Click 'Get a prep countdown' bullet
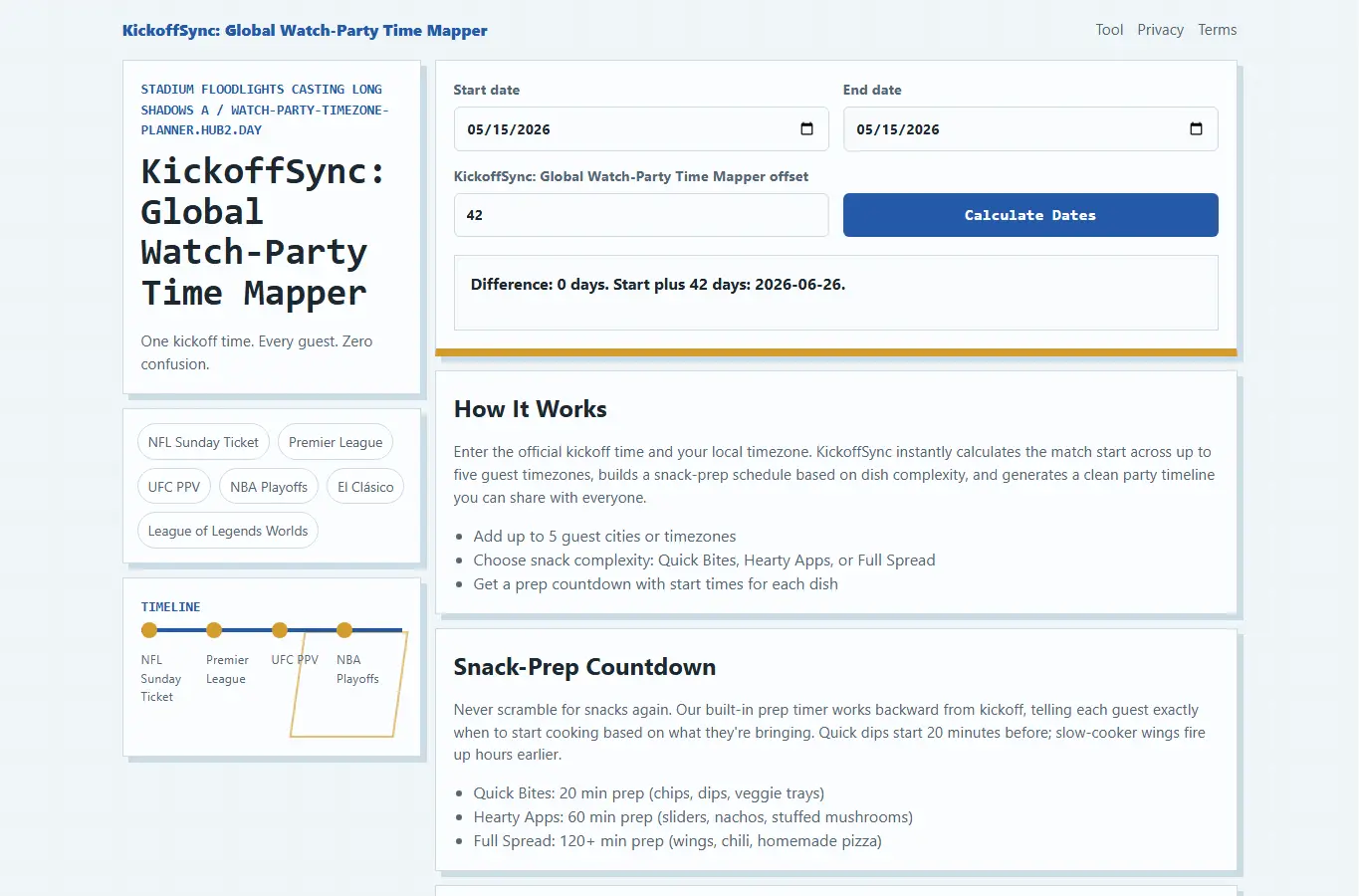Viewport: 1359px width, 896px height. tap(655, 584)
